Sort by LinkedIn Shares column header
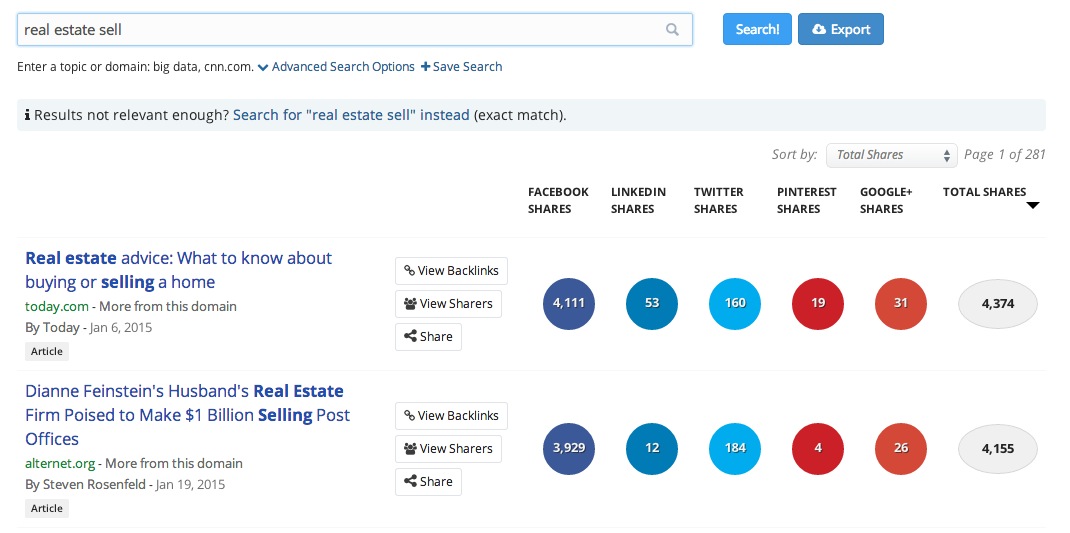This screenshot has height=533, width=1070. click(x=638, y=201)
